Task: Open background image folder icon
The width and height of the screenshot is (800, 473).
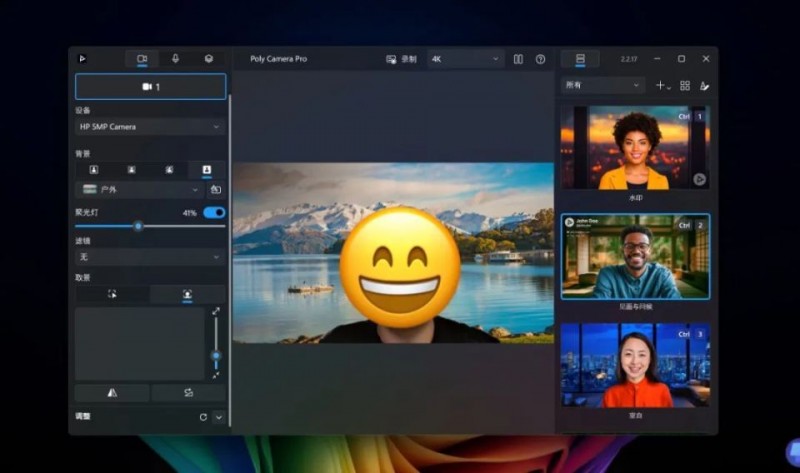Action: pos(215,189)
